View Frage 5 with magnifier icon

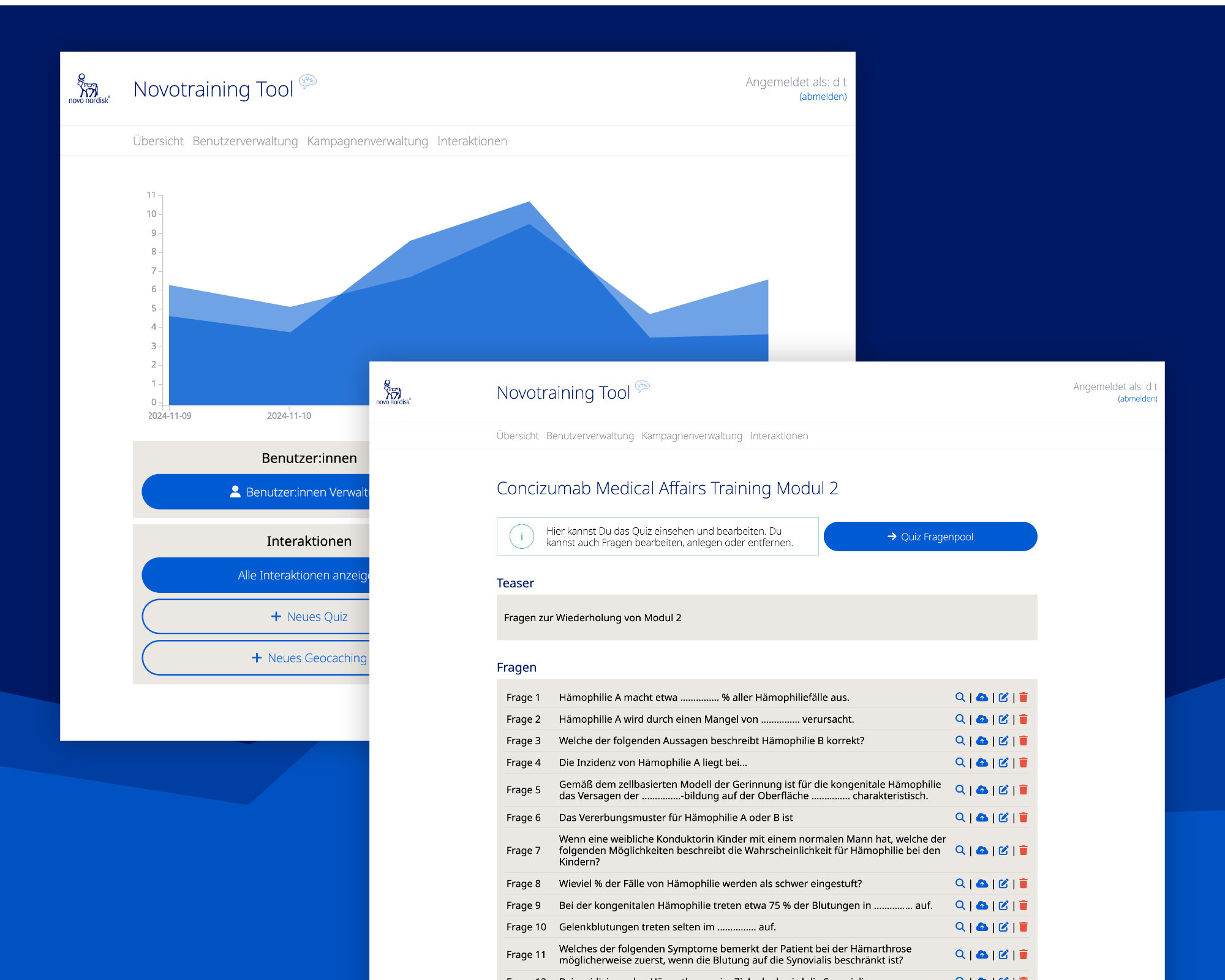(960, 790)
